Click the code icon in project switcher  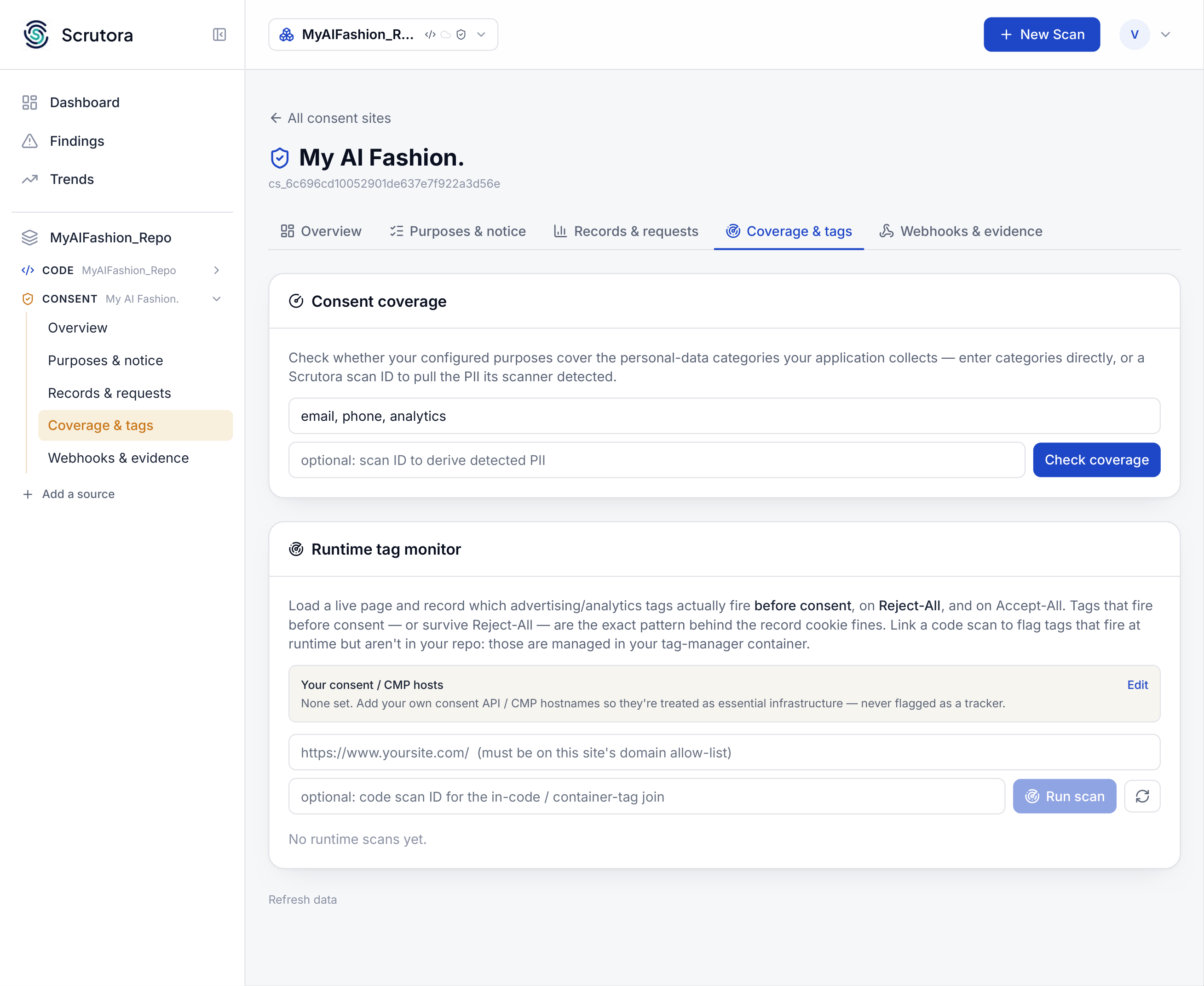click(430, 34)
